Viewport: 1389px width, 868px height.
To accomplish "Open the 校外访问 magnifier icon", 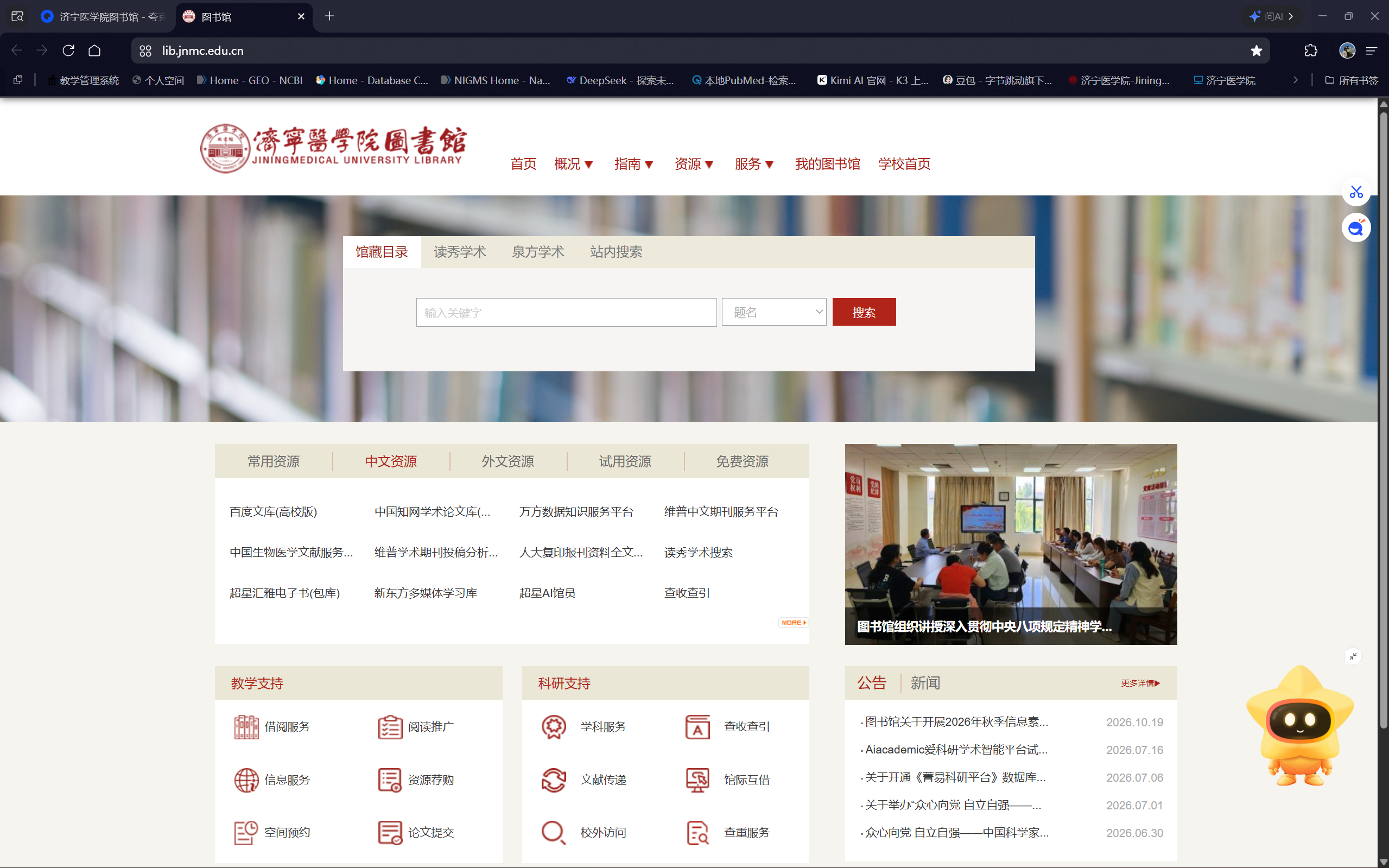I will pyautogui.click(x=554, y=832).
